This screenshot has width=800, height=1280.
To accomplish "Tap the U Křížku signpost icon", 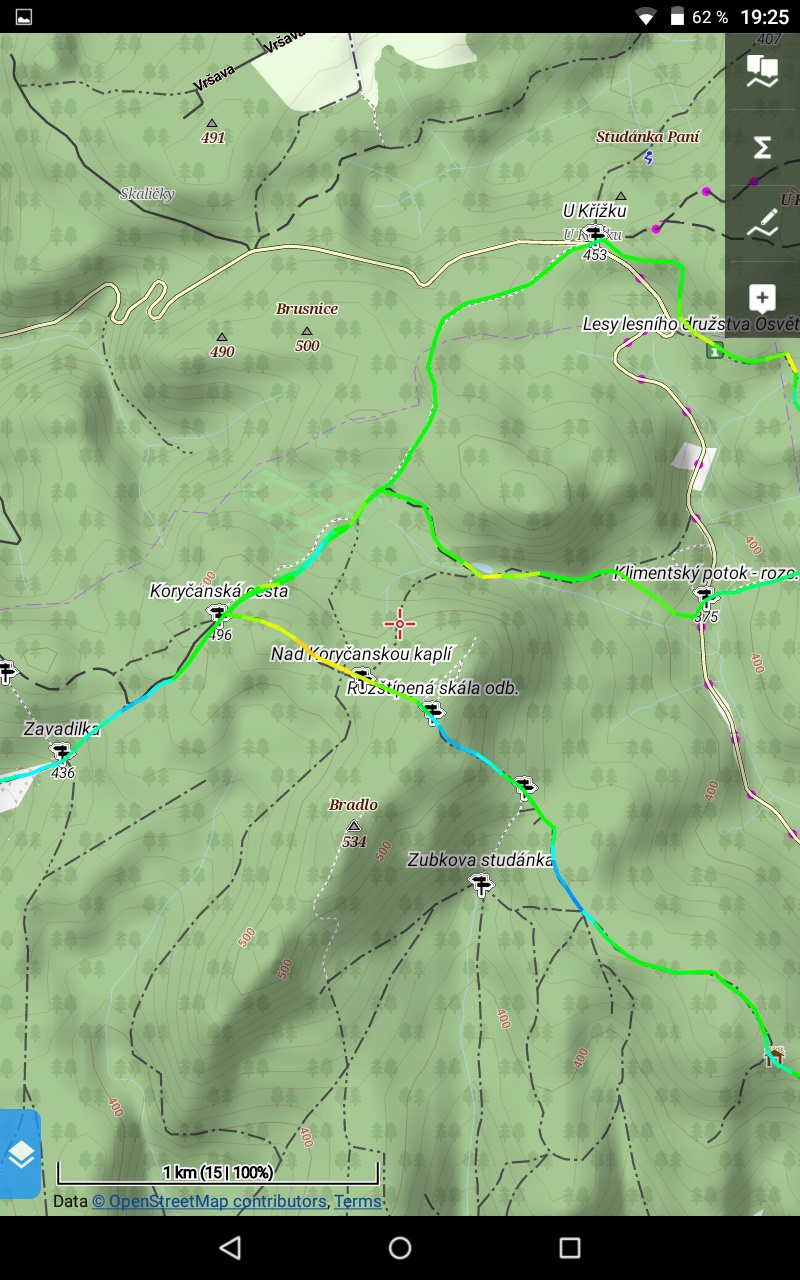I will 596,234.
